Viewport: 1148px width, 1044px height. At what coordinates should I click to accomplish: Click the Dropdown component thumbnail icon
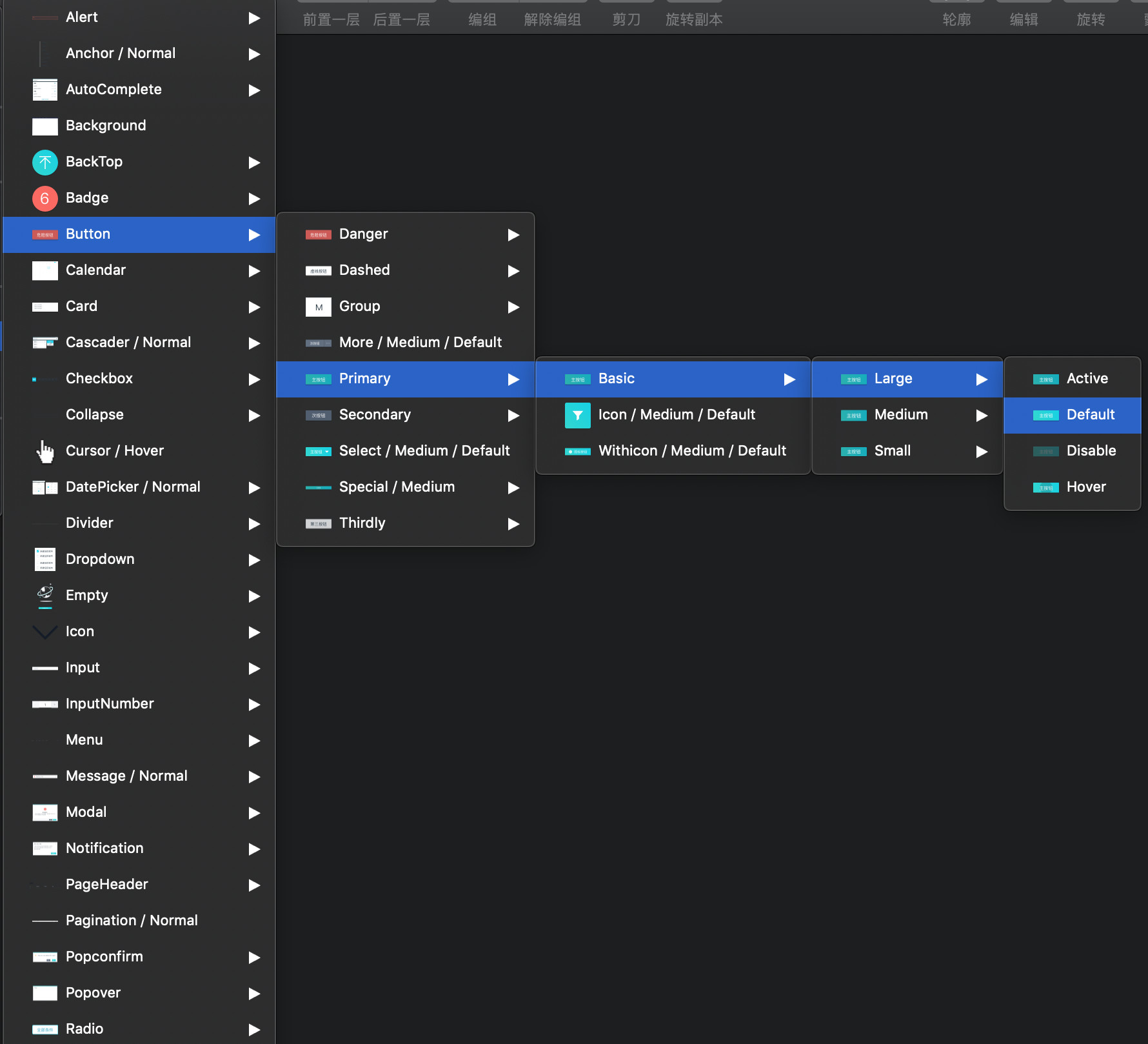45,559
